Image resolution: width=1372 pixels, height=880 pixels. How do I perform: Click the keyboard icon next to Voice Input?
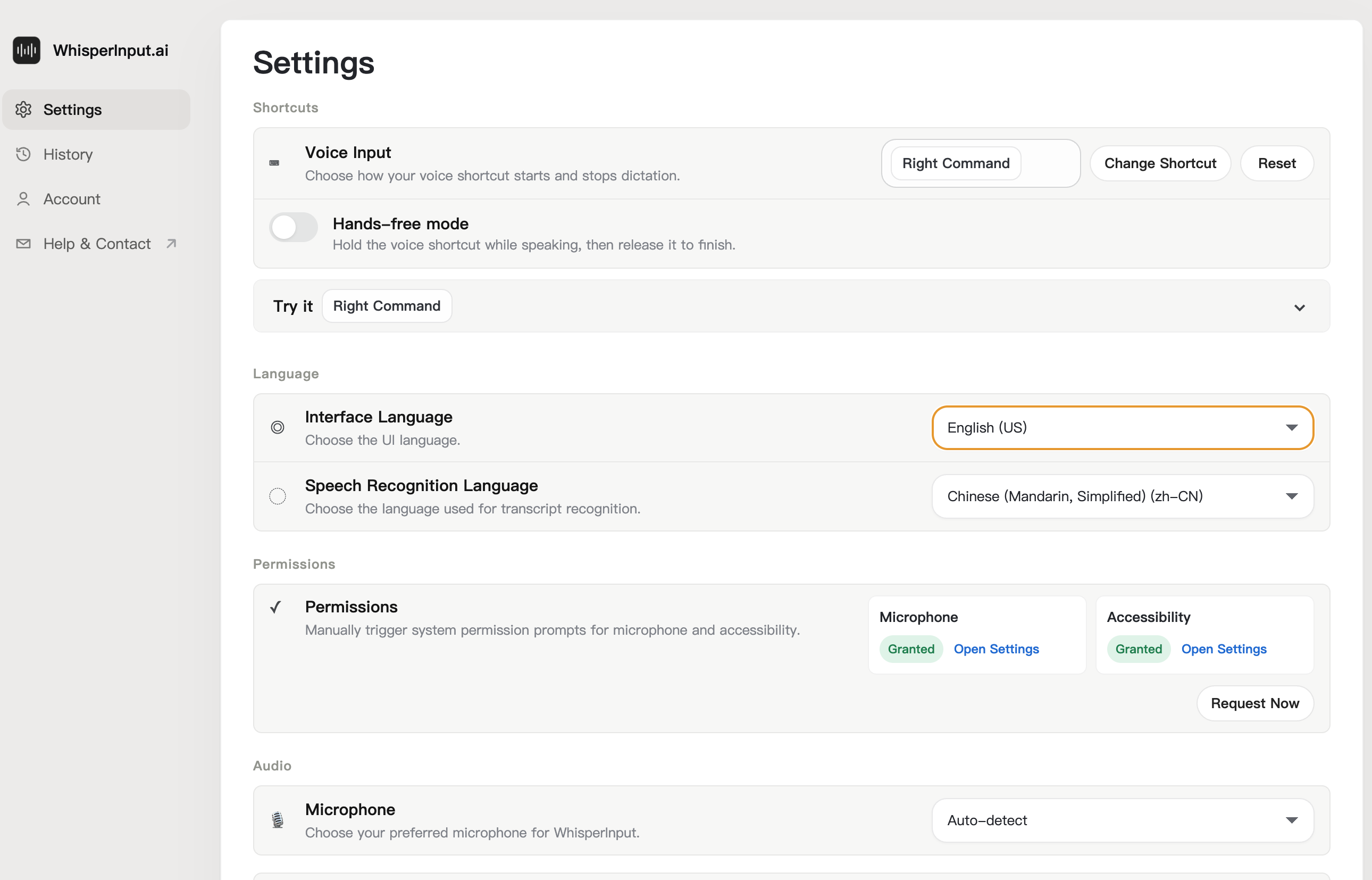(274, 163)
